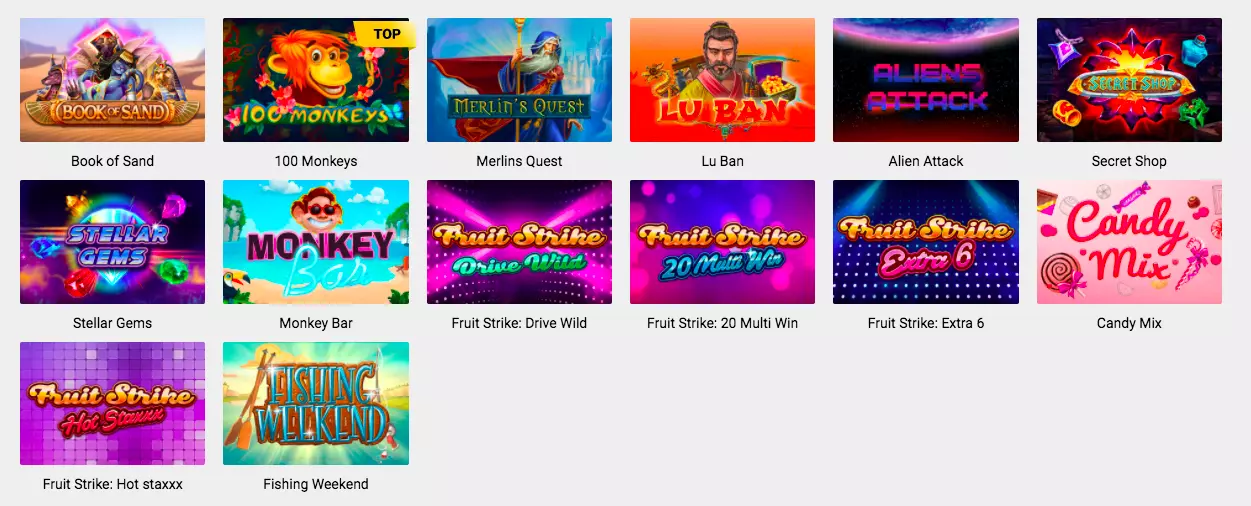
Task: Click the "Fishing Weekend" caption link
Action: [316, 484]
